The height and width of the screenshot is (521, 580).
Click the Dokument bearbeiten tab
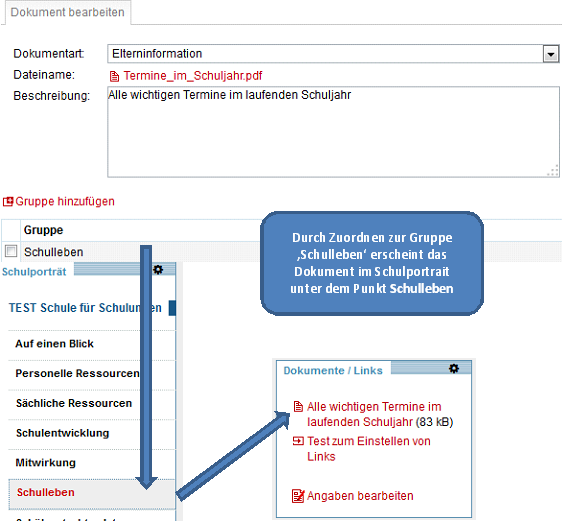[67, 12]
